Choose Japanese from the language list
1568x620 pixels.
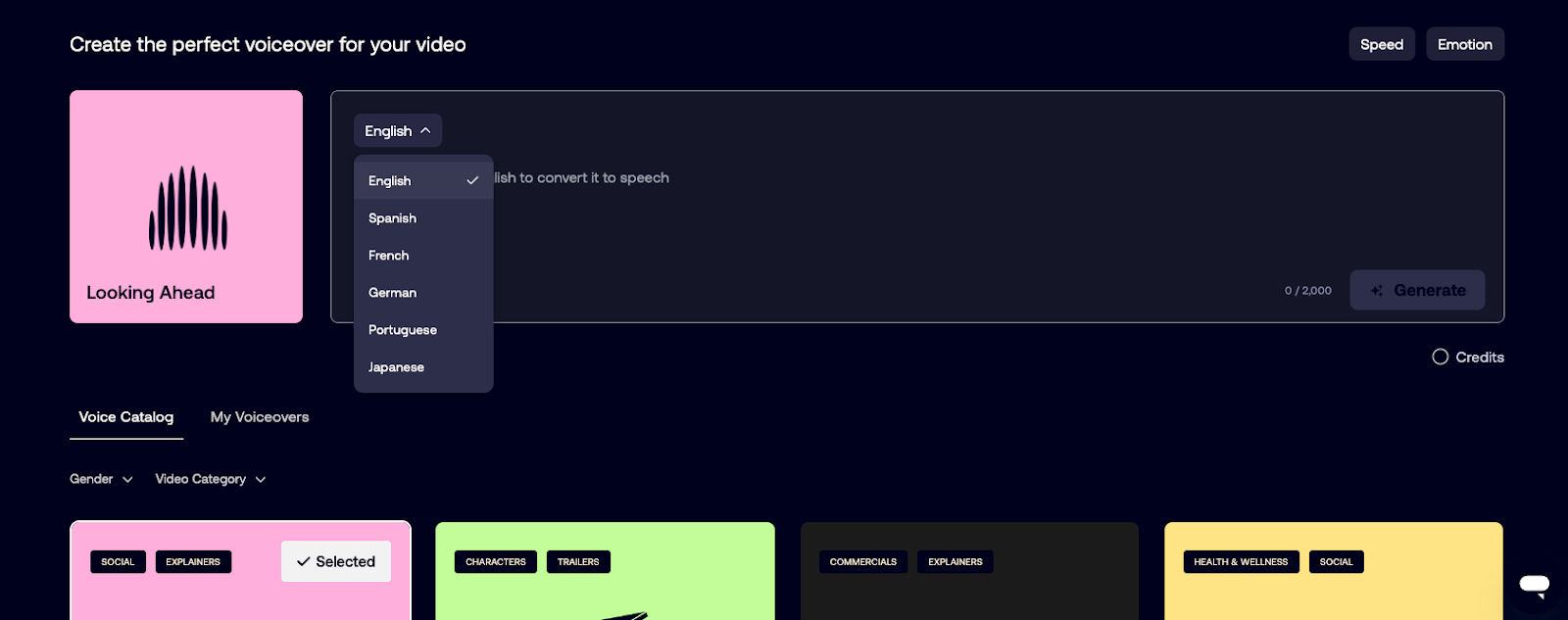(423, 367)
